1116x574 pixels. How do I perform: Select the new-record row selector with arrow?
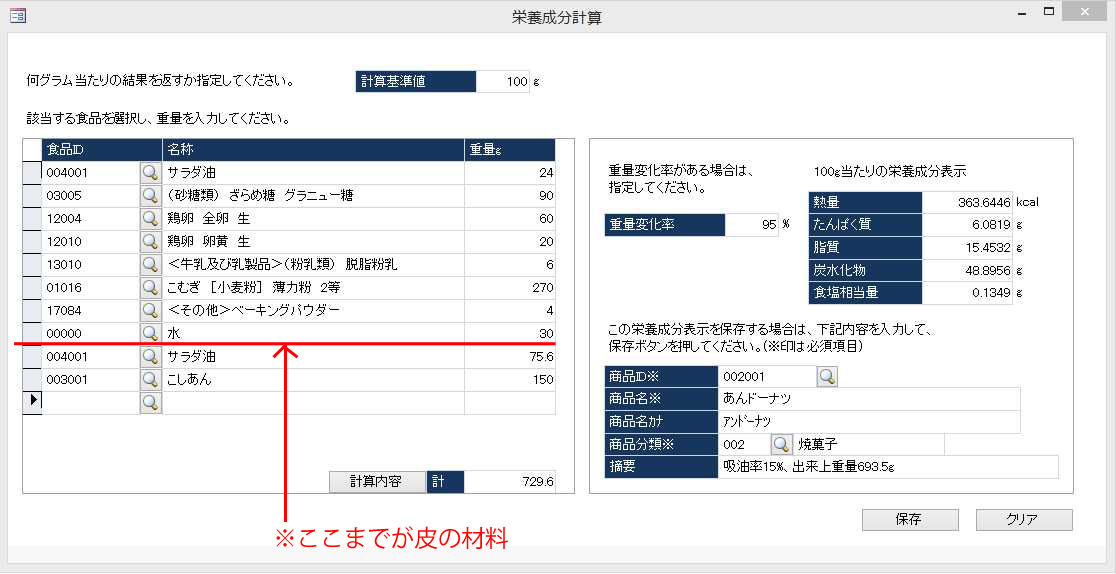32,402
